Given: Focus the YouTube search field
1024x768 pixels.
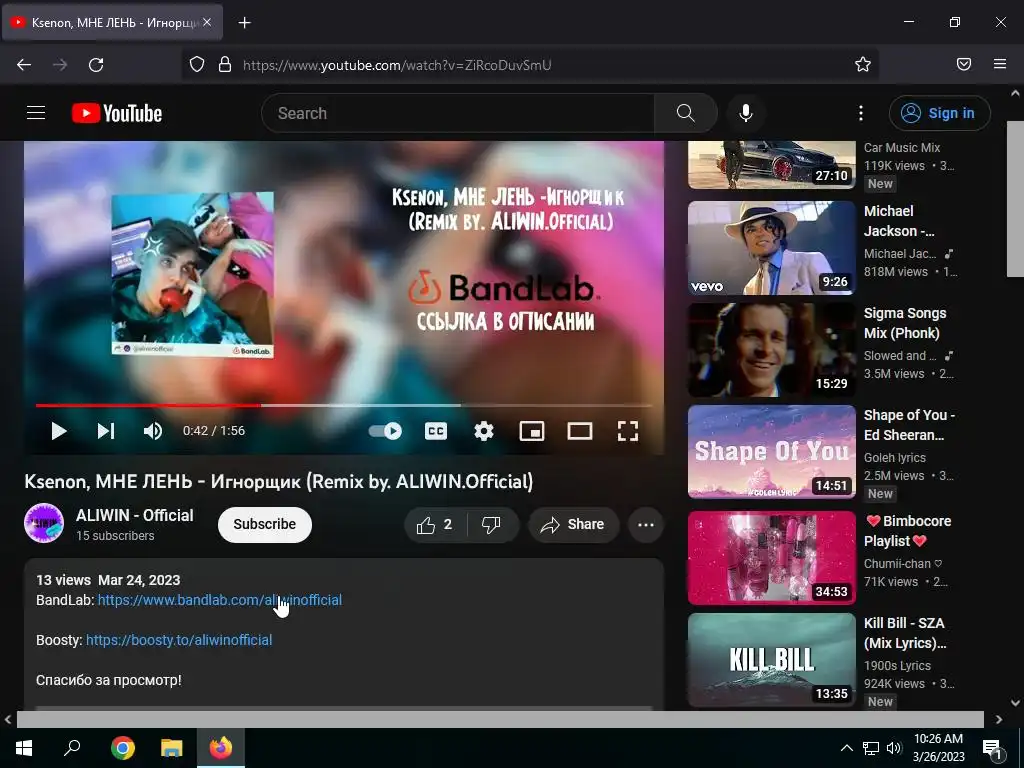Looking at the screenshot, I should click(x=457, y=113).
